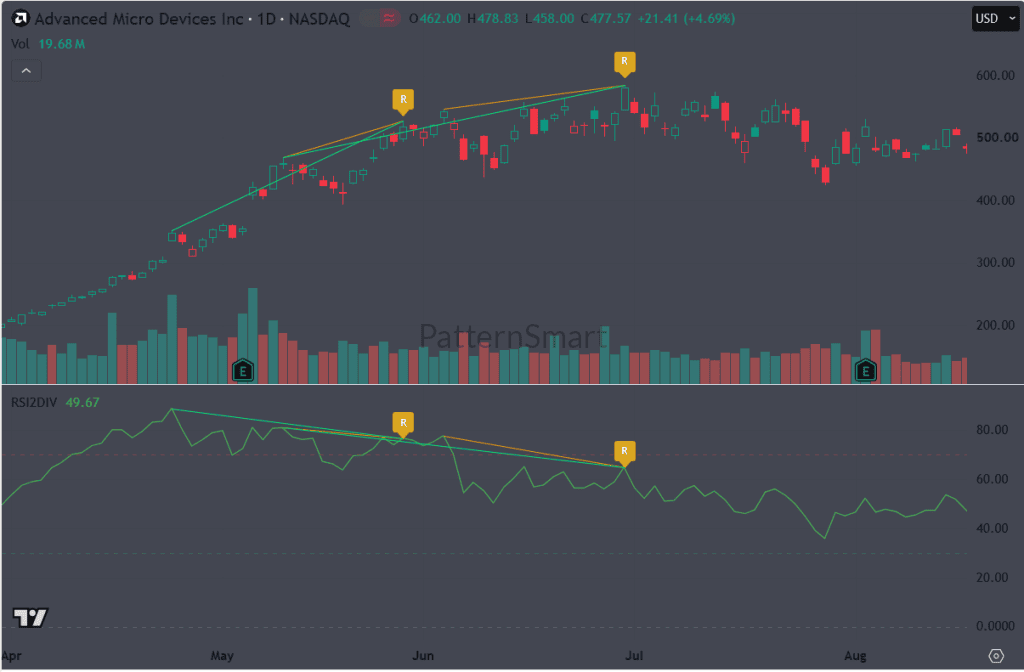The image size is (1024, 672).
Task: Click the earlier R marker on the RSI2DIV pane
Action: [x=403, y=423]
